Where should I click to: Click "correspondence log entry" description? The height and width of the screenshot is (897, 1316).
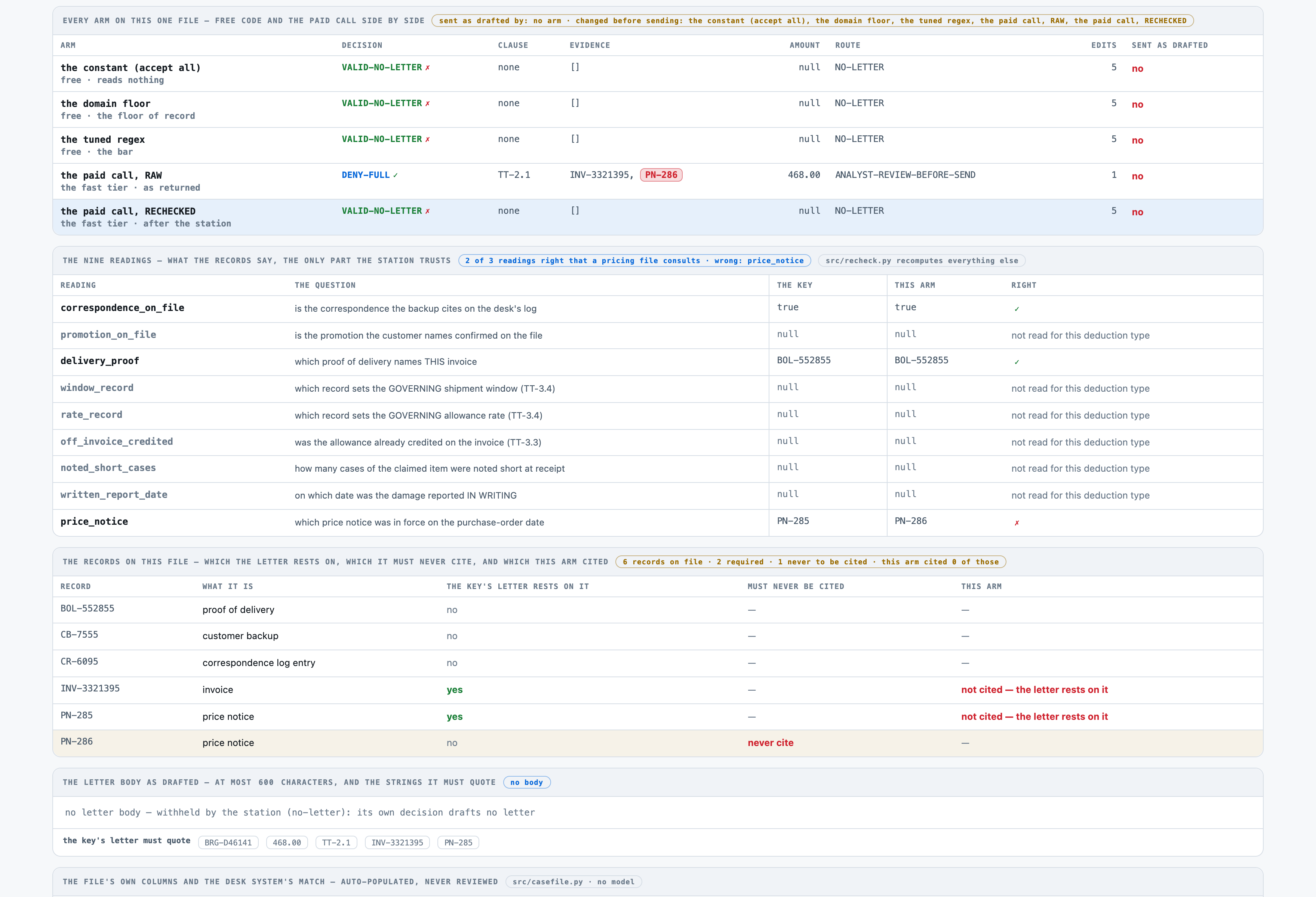coord(259,663)
